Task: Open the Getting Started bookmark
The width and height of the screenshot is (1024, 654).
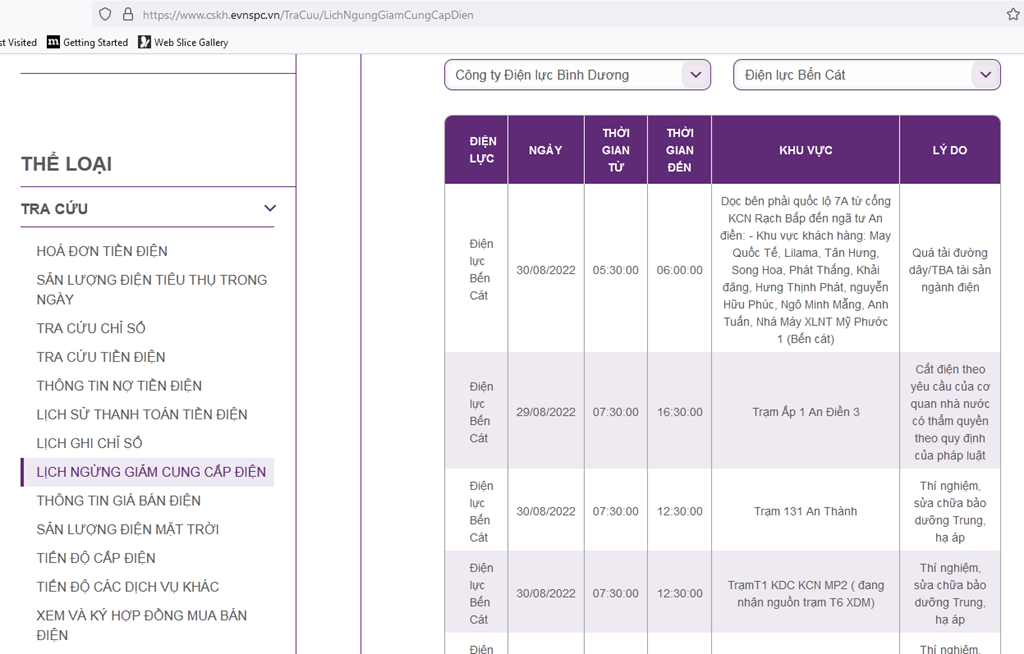Action: pos(88,42)
